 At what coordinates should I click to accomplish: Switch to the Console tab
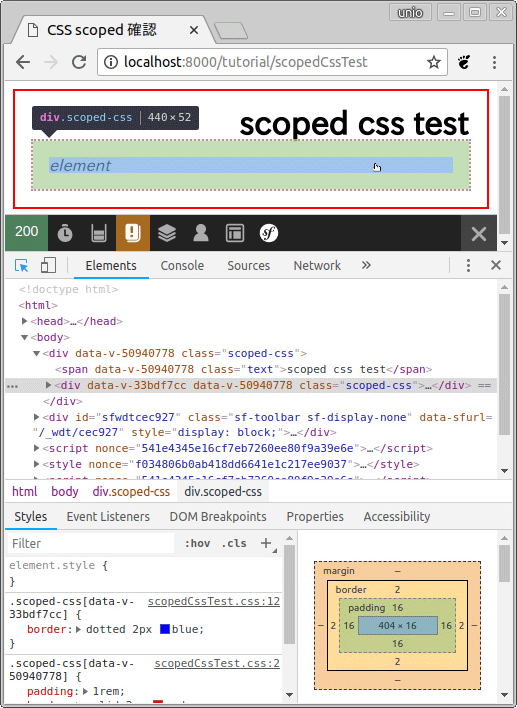(182, 266)
